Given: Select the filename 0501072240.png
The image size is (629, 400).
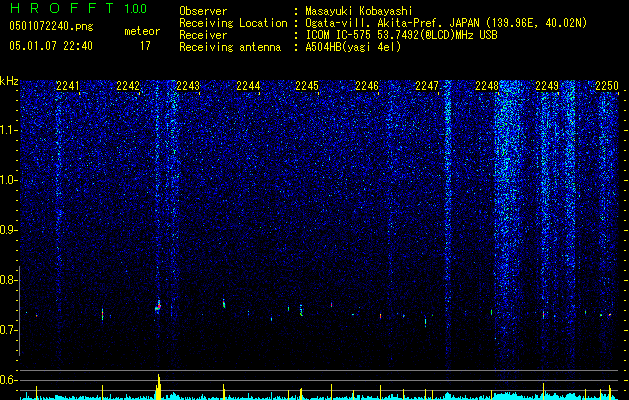Looking at the screenshot, I should tap(51, 27).
